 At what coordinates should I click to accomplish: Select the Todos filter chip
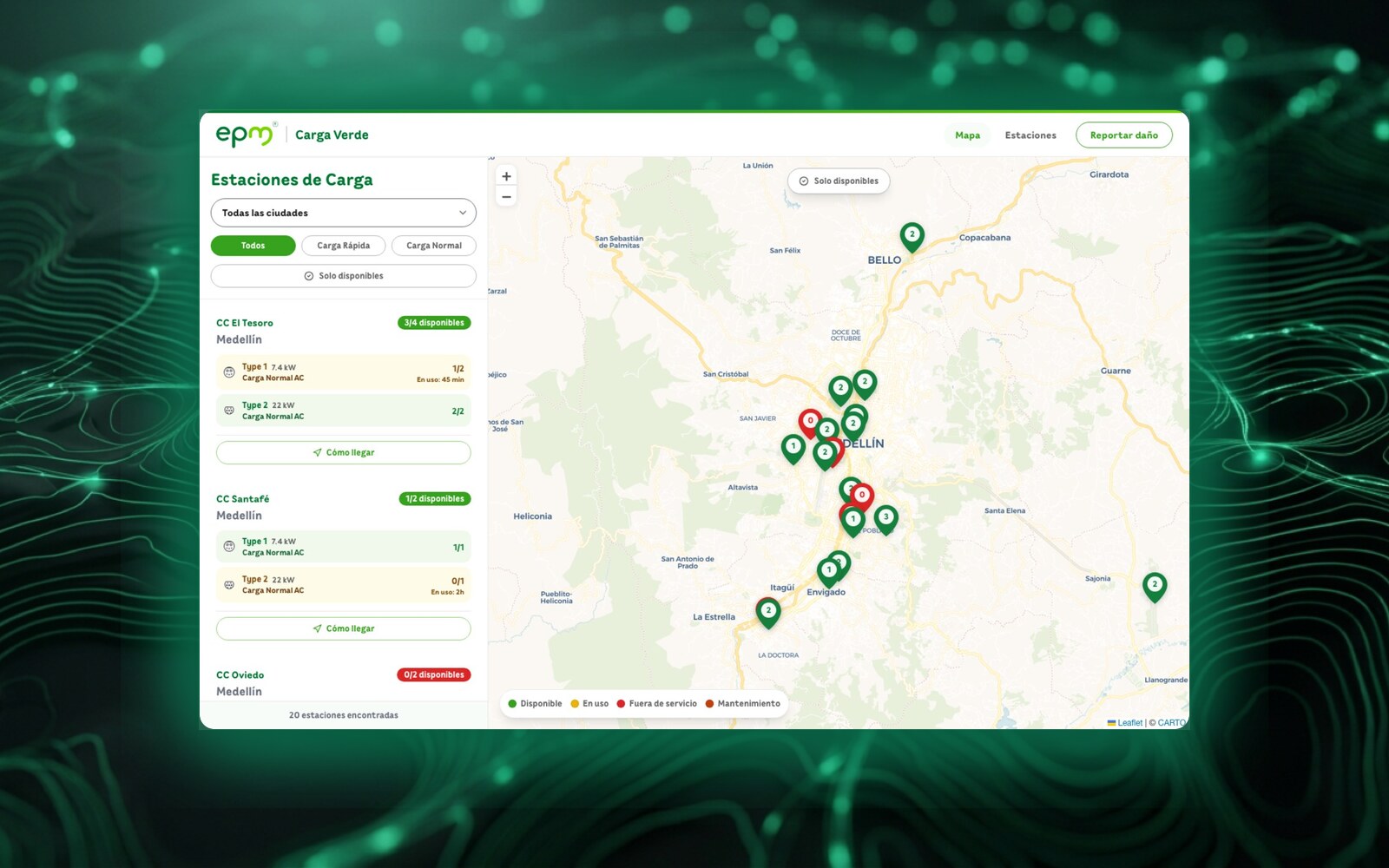[x=253, y=246]
